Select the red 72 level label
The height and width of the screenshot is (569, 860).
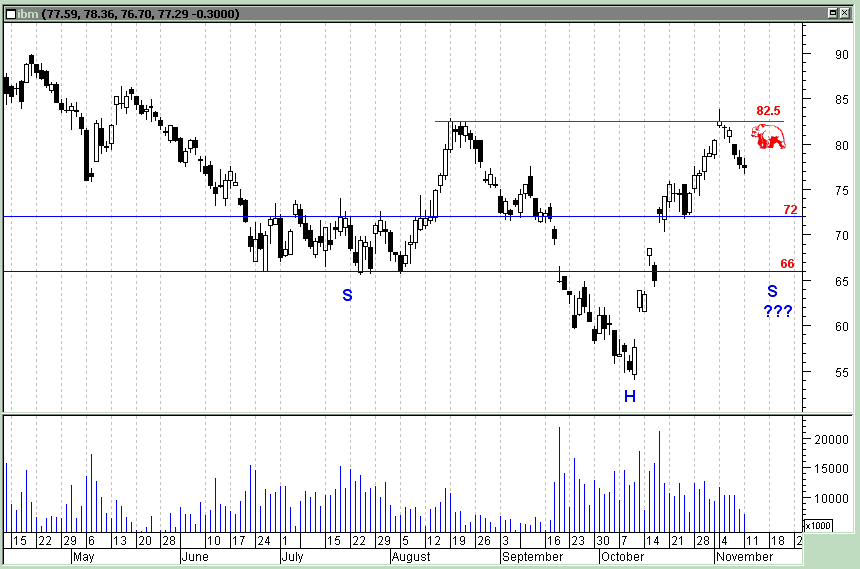click(x=790, y=210)
